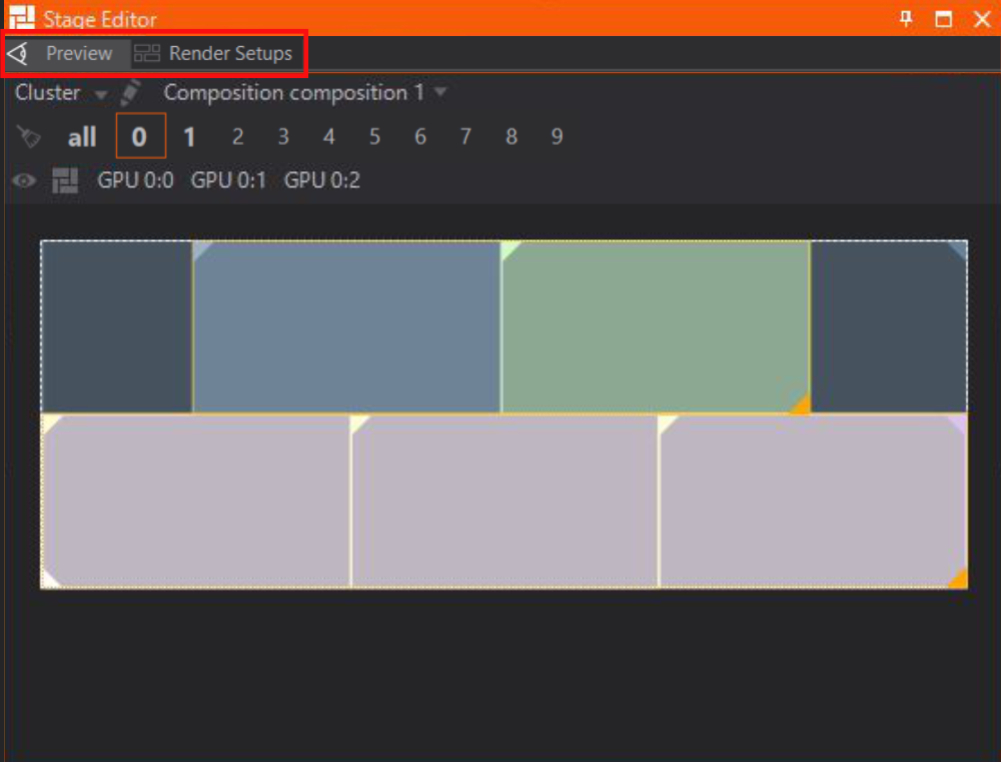
Task: Select layer number 1
Action: click(189, 137)
